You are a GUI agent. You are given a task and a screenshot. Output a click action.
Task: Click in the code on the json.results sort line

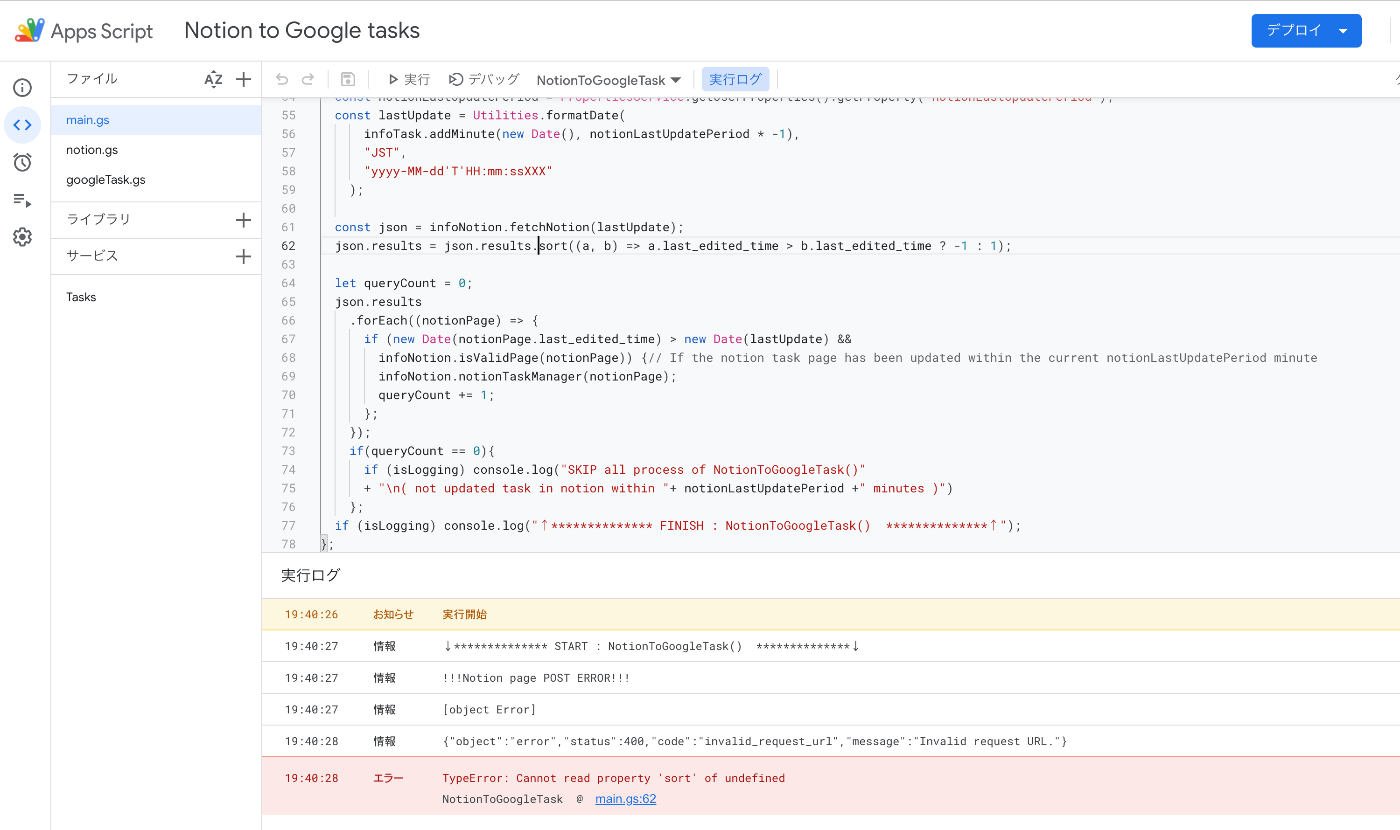tap(673, 246)
